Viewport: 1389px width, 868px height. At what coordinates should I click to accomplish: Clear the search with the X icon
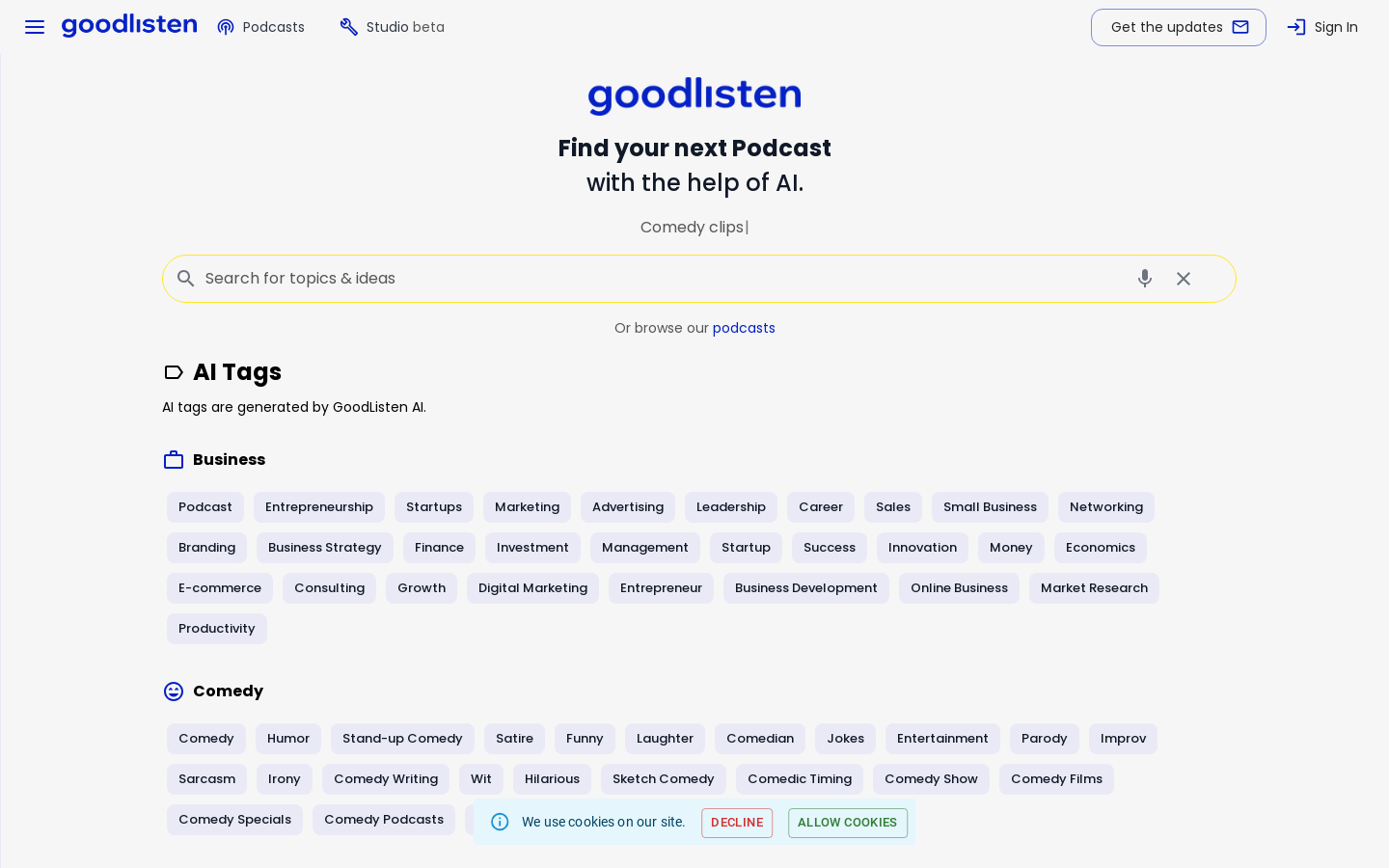[x=1184, y=279]
